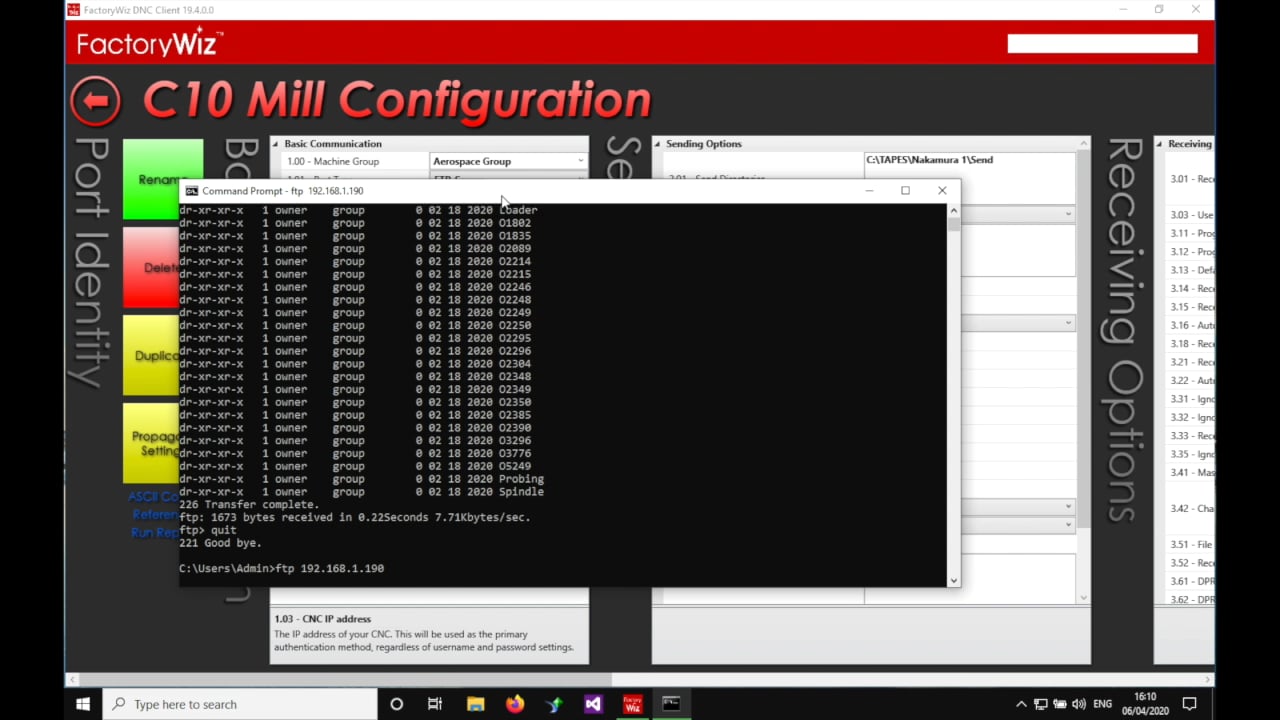1280x720 pixels.
Task: Open the clock showing 16:10
Action: click(1145, 704)
